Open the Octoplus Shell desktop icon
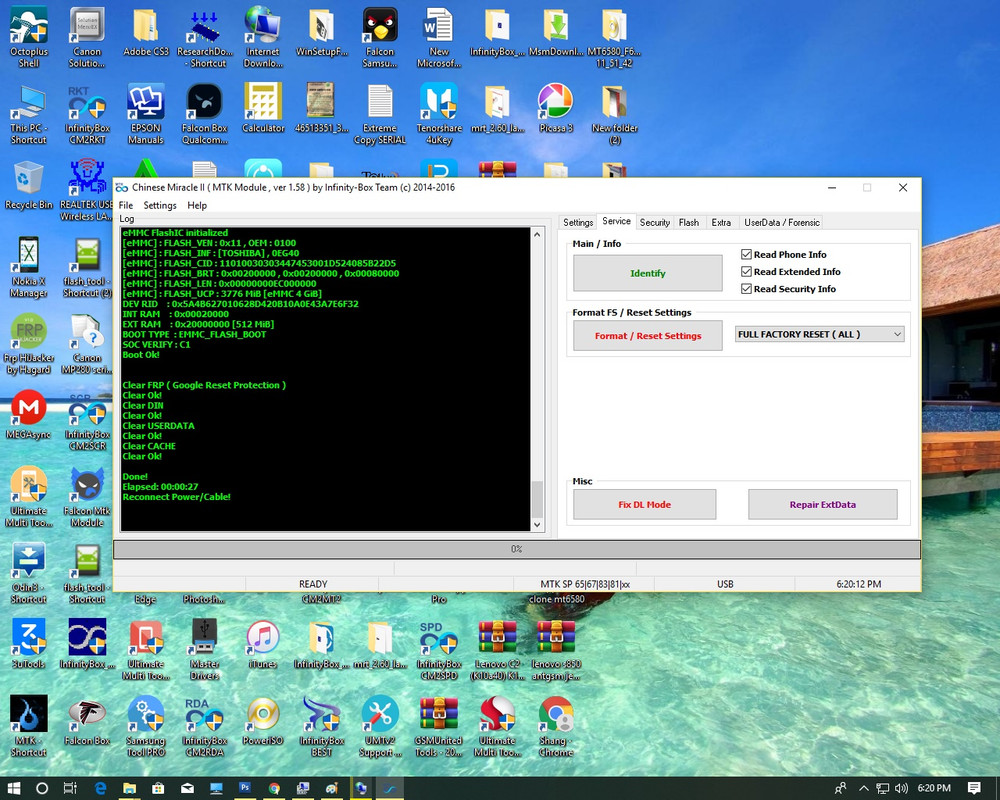Viewport: 1000px width, 800px height. 29,37
